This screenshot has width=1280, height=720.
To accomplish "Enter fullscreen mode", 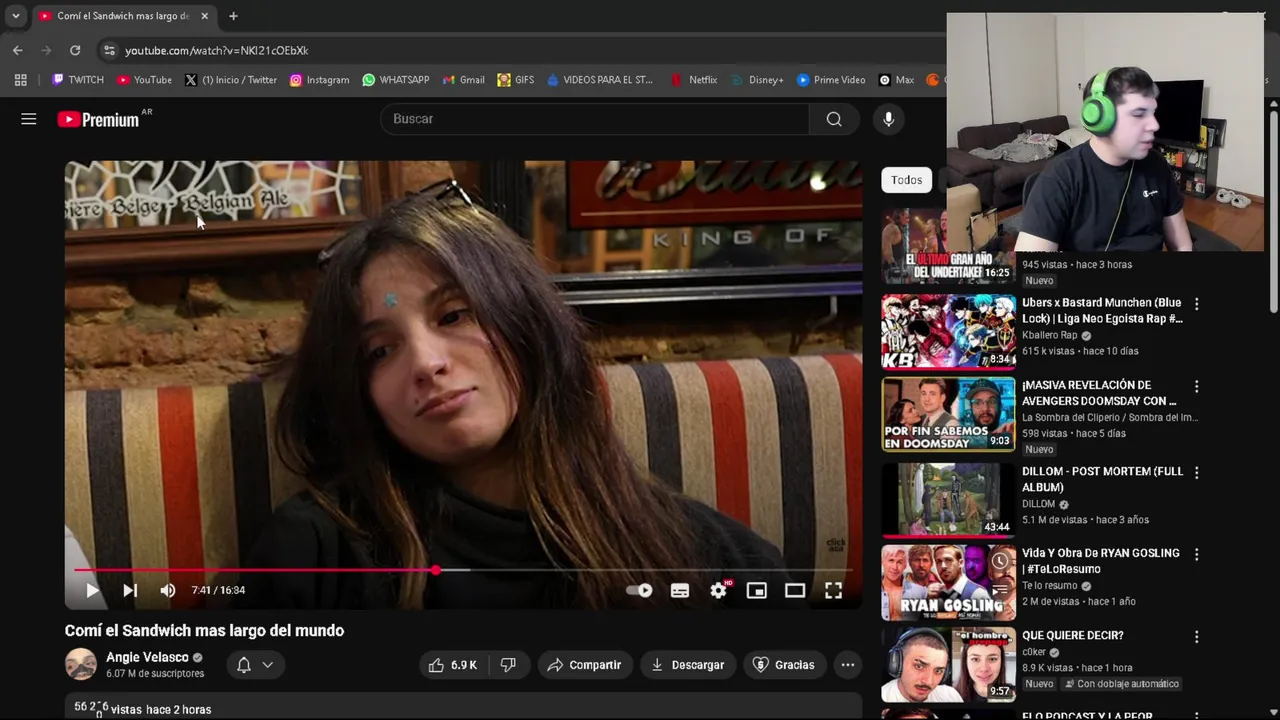I will point(833,590).
